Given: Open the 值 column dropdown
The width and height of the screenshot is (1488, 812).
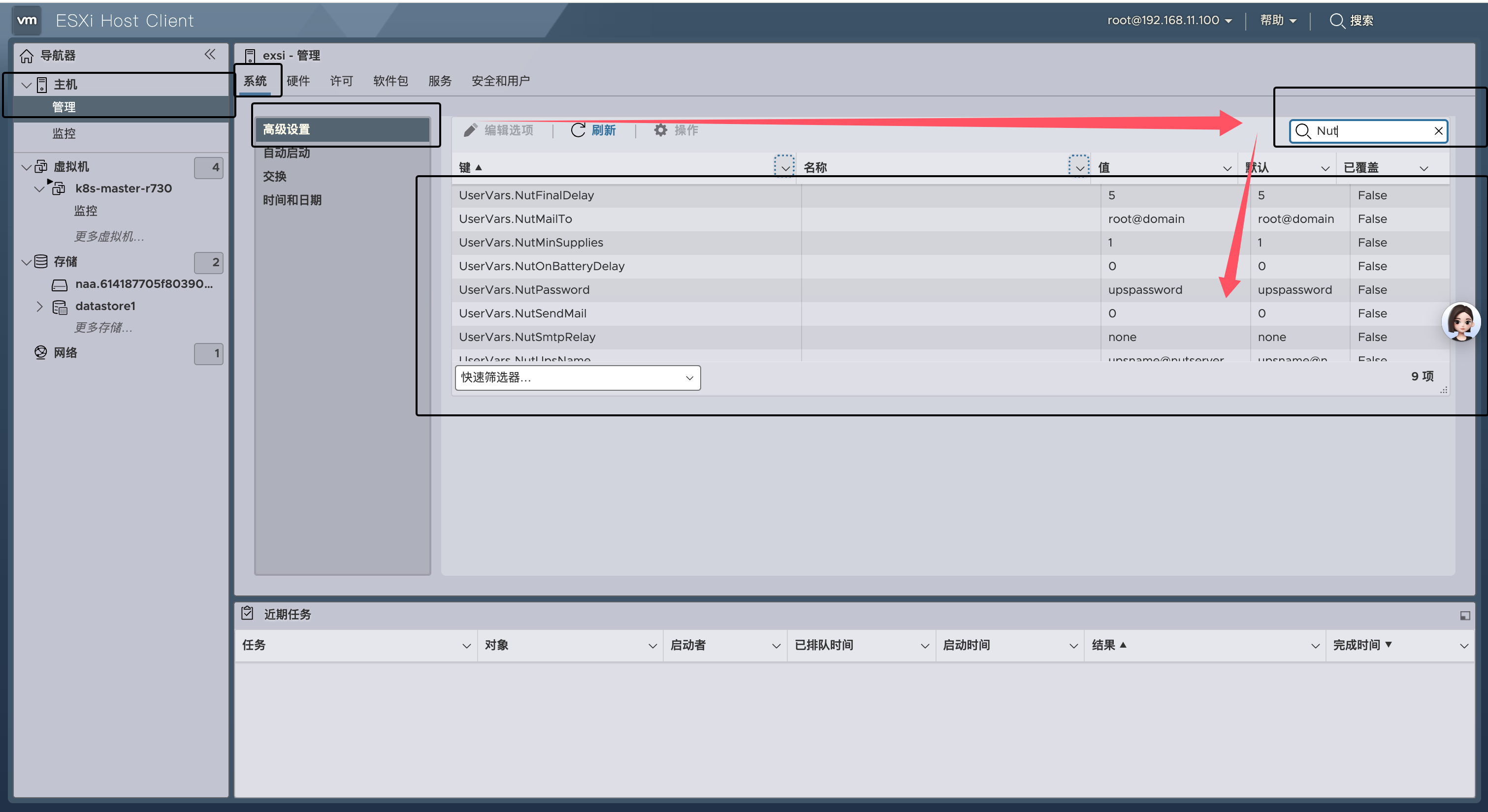Looking at the screenshot, I should [1227, 169].
